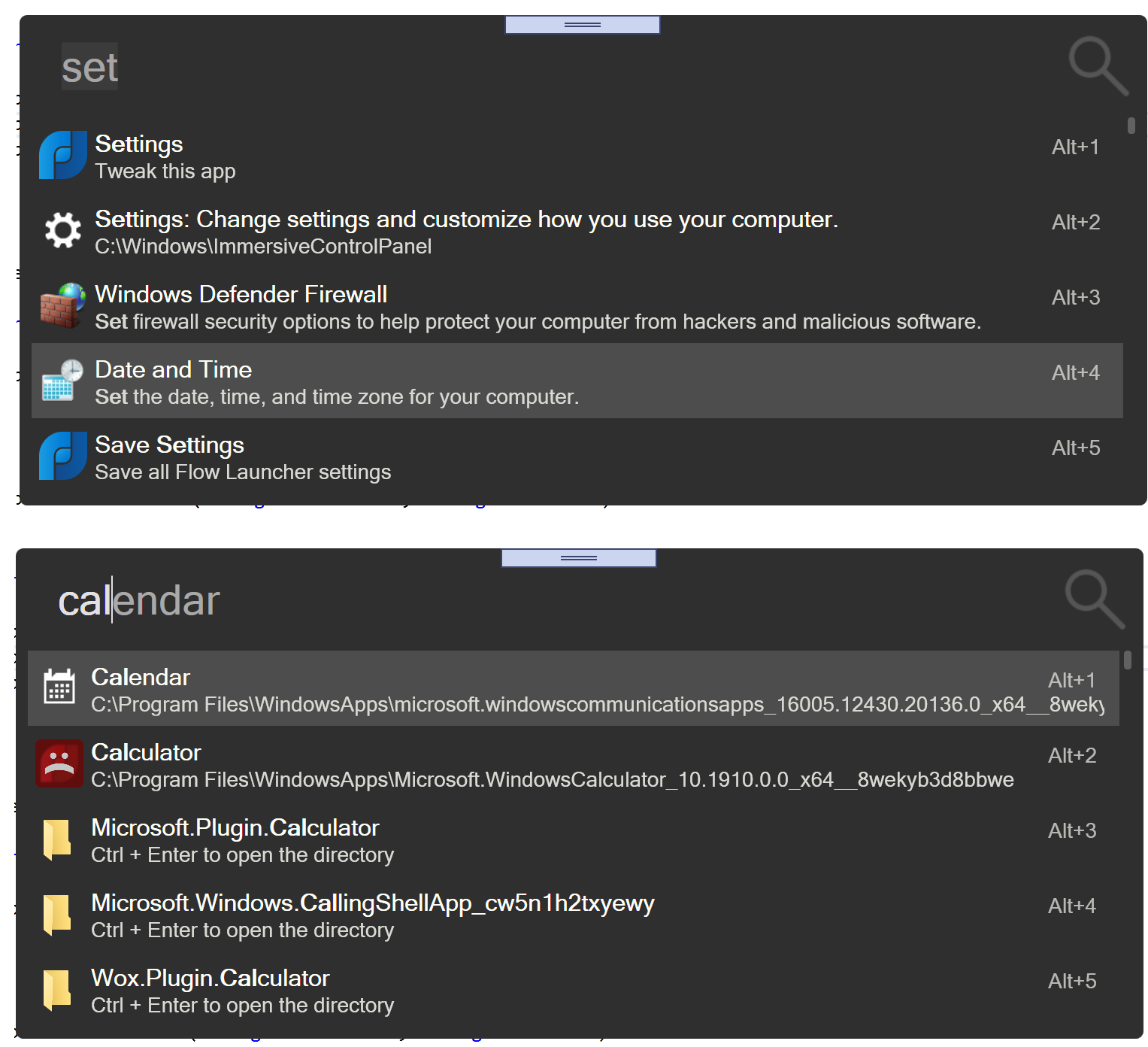Viewport: 1148px width, 1047px height.
Task: Open the Calculator result title
Action: click(146, 752)
